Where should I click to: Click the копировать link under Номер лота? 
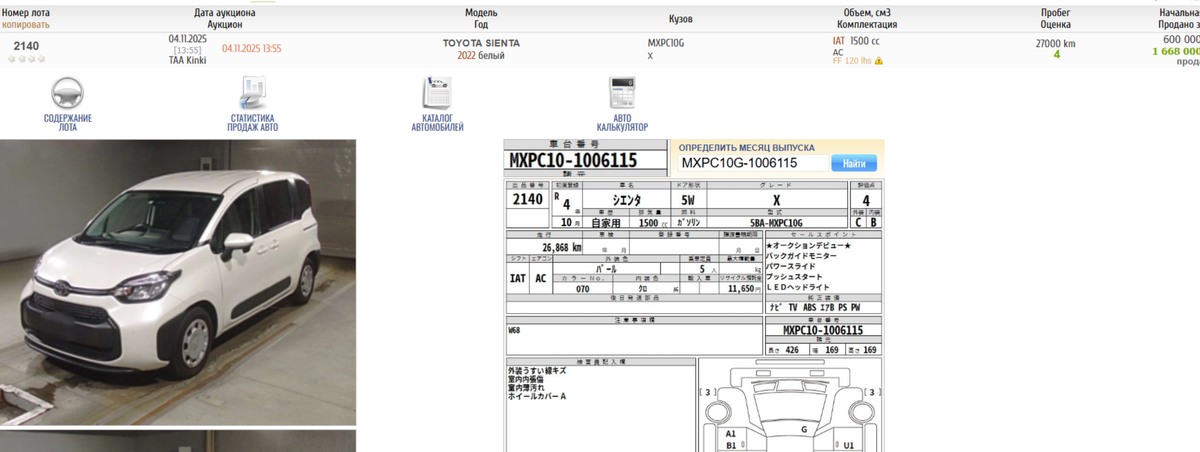[x=26, y=23]
